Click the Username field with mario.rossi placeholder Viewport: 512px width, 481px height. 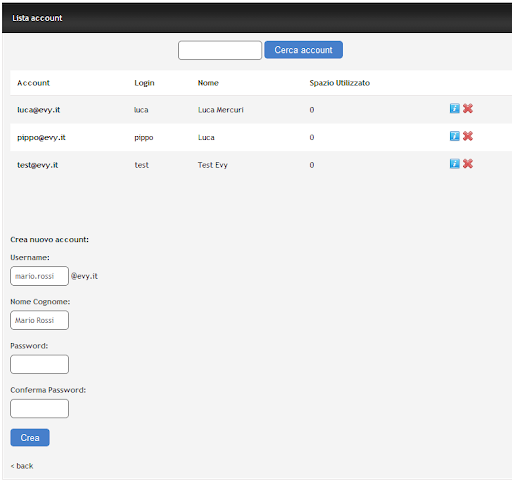coord(39,276)
